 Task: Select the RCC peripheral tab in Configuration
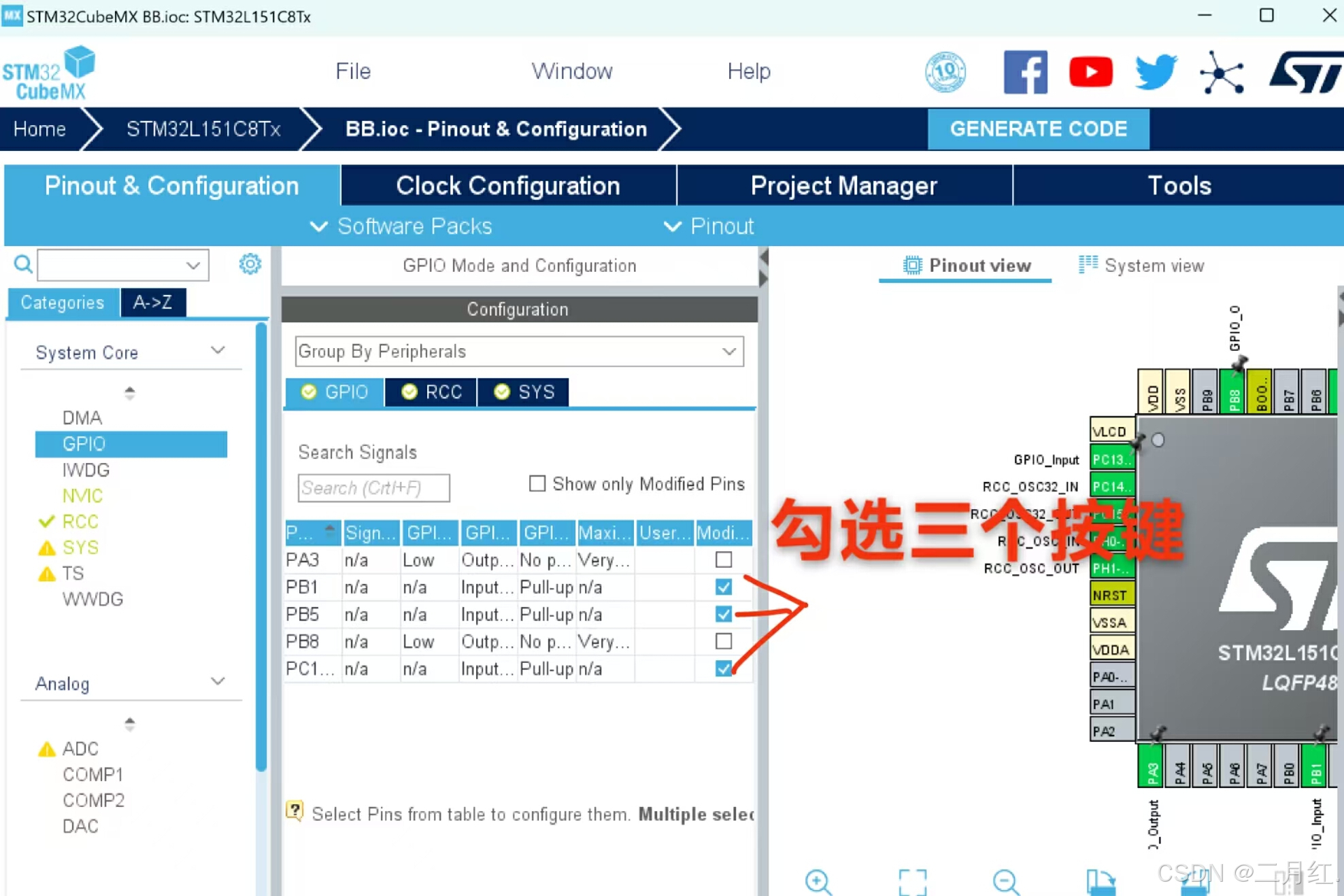(430, 392)
